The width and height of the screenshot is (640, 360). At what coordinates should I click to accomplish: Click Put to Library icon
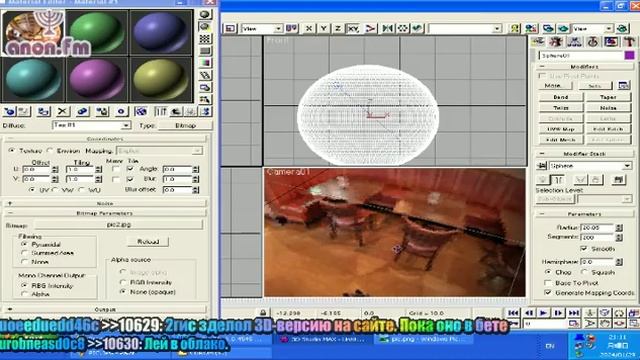pos(102,111)
